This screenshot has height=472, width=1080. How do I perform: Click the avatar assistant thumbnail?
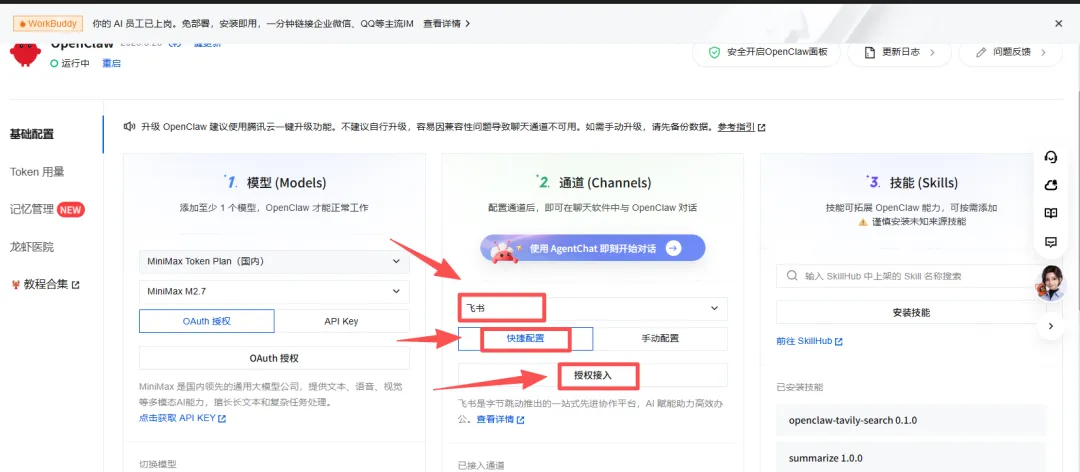(1051, 283)
